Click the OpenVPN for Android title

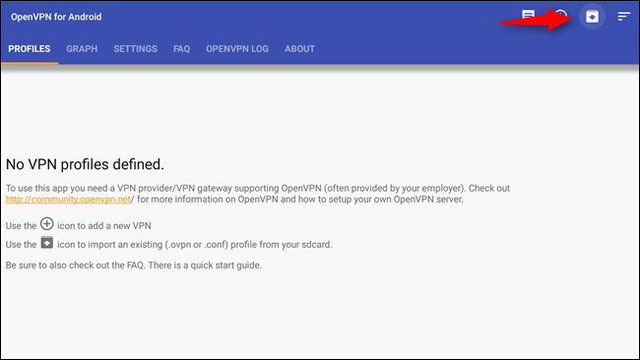click(56, 17)
